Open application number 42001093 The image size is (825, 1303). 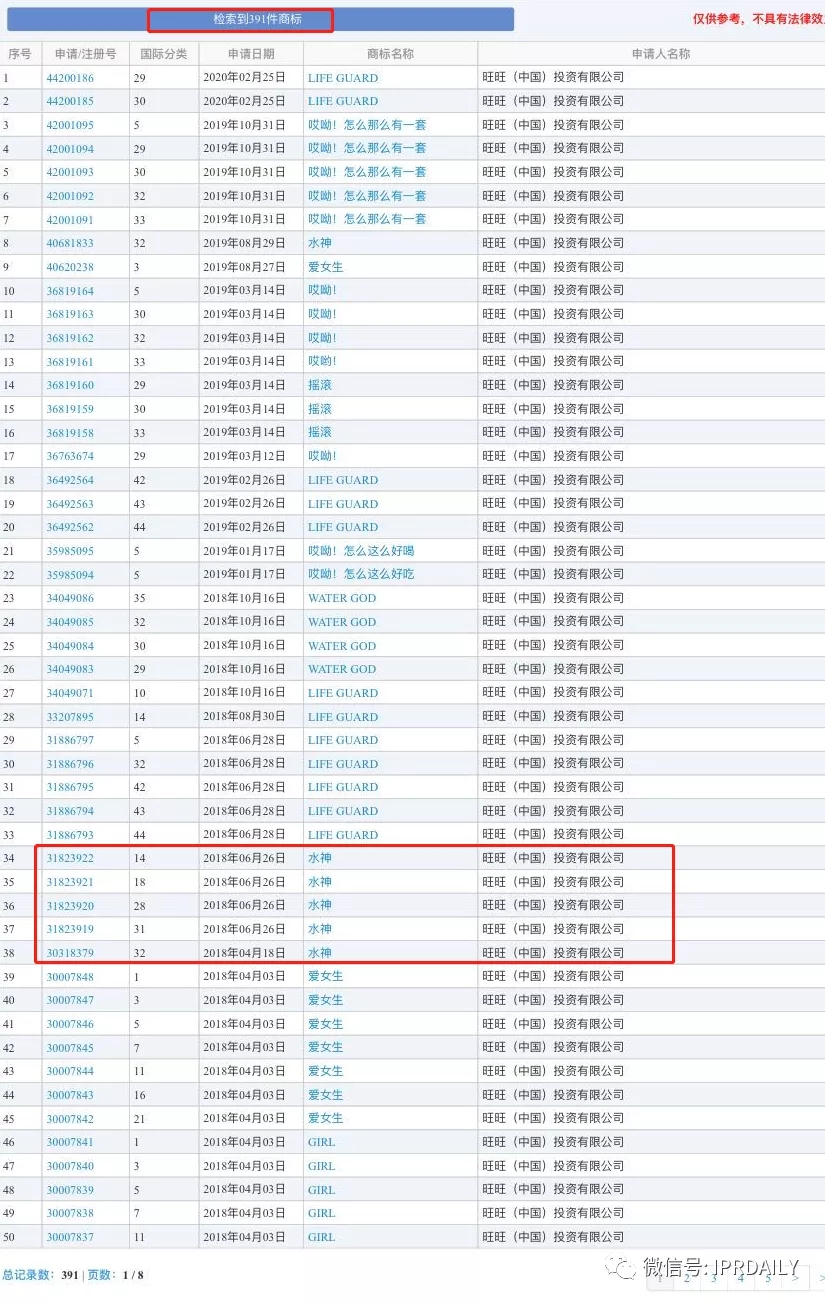[x=70, y=172]
